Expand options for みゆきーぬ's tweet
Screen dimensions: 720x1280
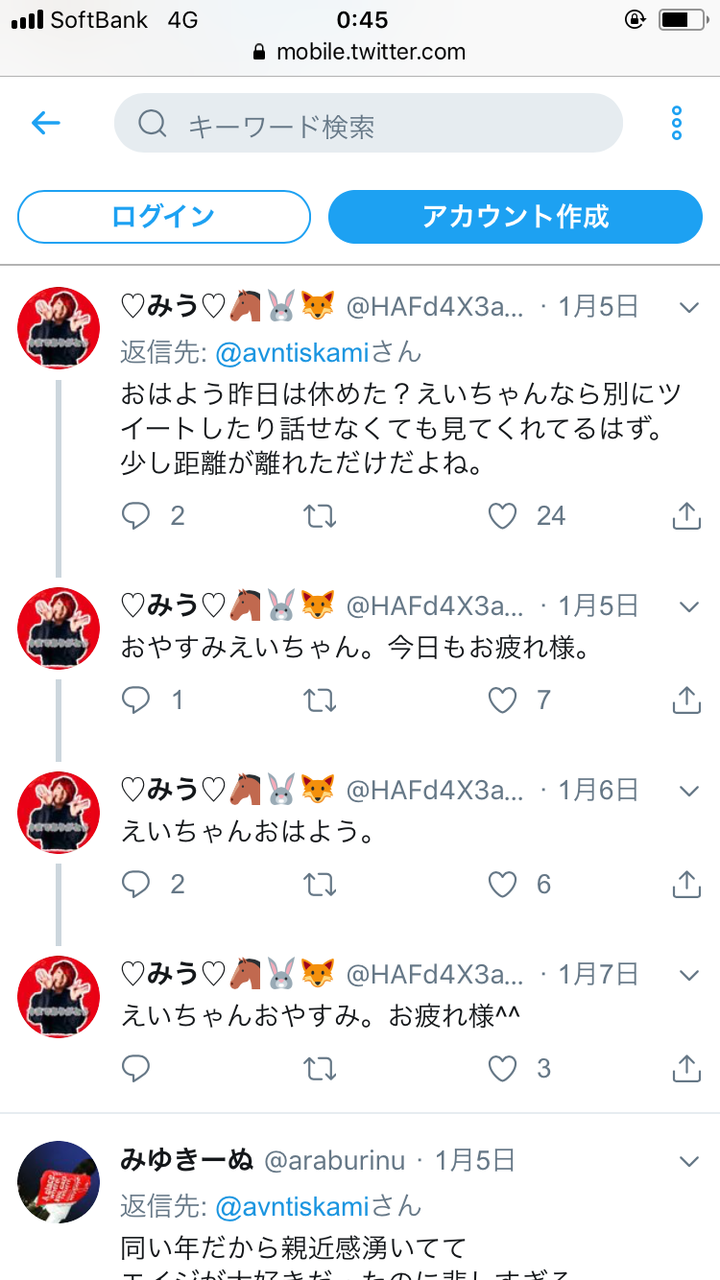point(688,1160)
